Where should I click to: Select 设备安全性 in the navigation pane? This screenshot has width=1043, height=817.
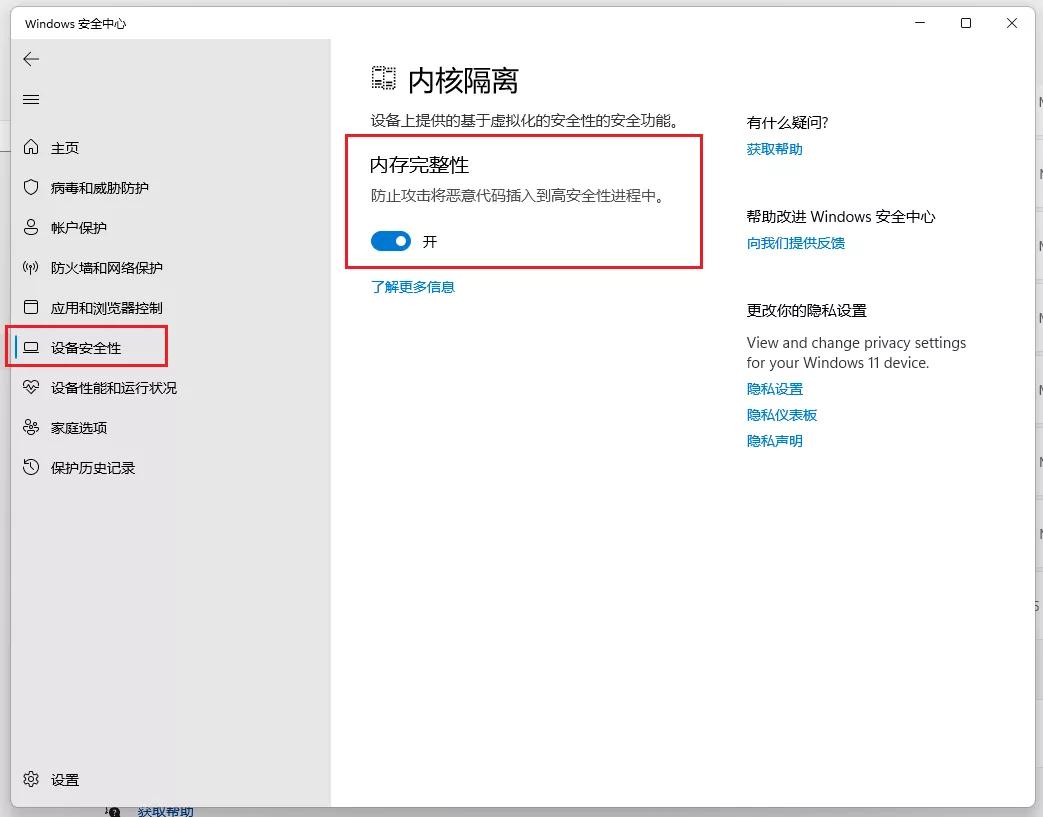[x=87, y=347]
